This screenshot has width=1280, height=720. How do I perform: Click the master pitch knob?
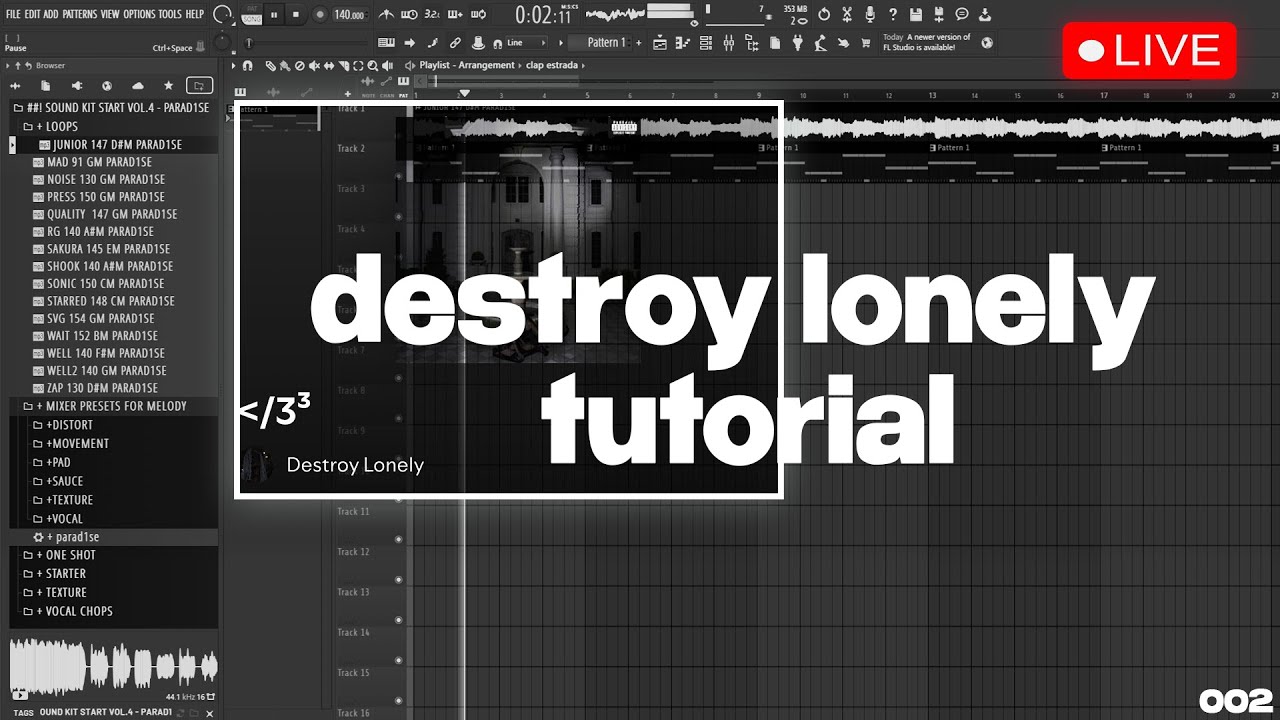pyautogui.click(x=221, y=43)
